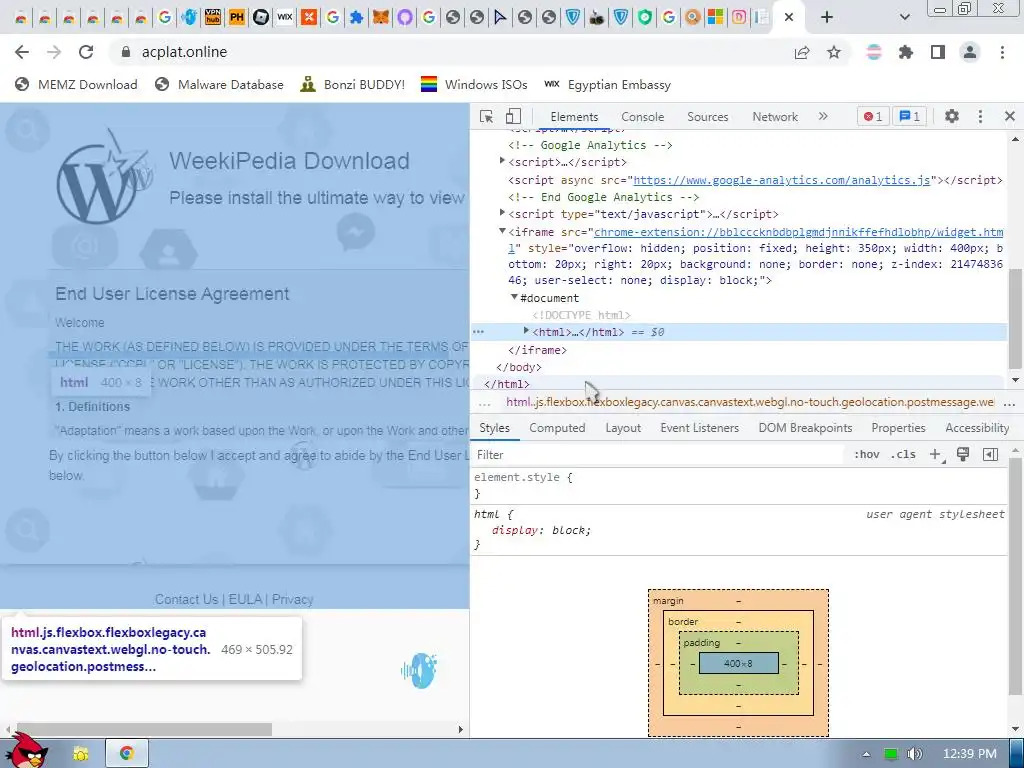Screen dimensions: 1024x768
Task: Open the Chrome three-dot main menu
Action: (x=1002, y=52)
